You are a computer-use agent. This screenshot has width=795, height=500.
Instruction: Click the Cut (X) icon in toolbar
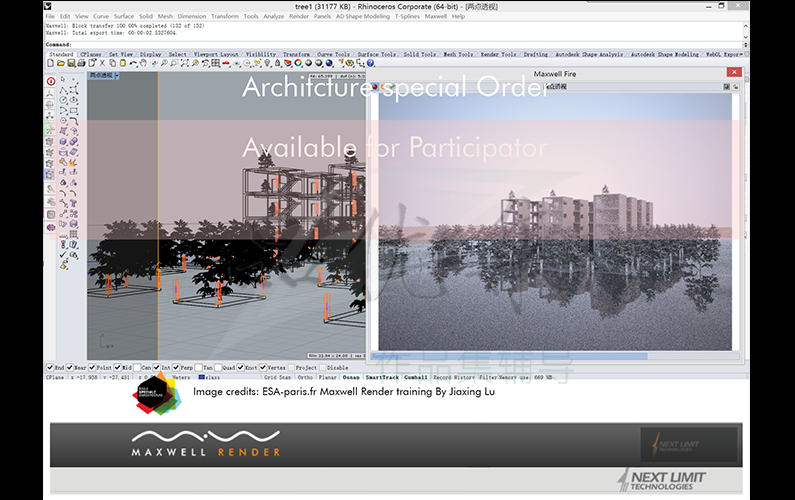(x=102, y=63)
